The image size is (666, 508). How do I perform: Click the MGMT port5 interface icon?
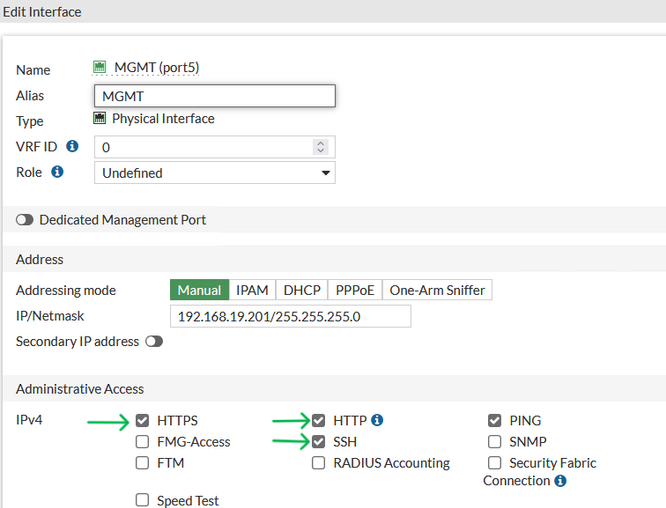(99, 68)
